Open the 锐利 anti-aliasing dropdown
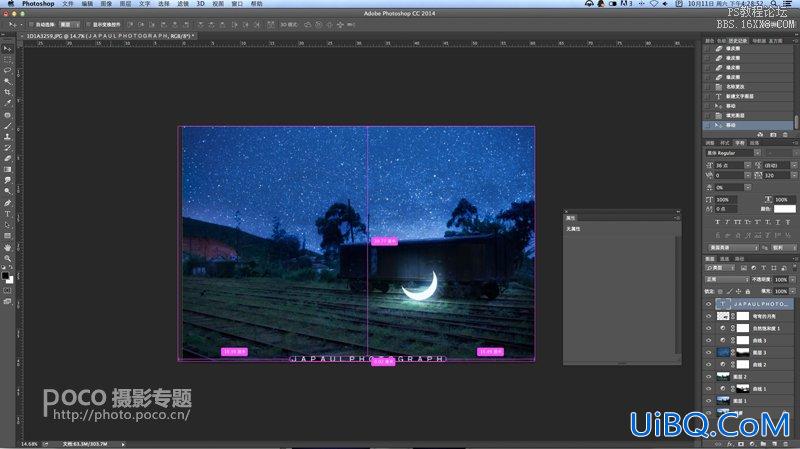Screen dimensions: 800x449 784,248
